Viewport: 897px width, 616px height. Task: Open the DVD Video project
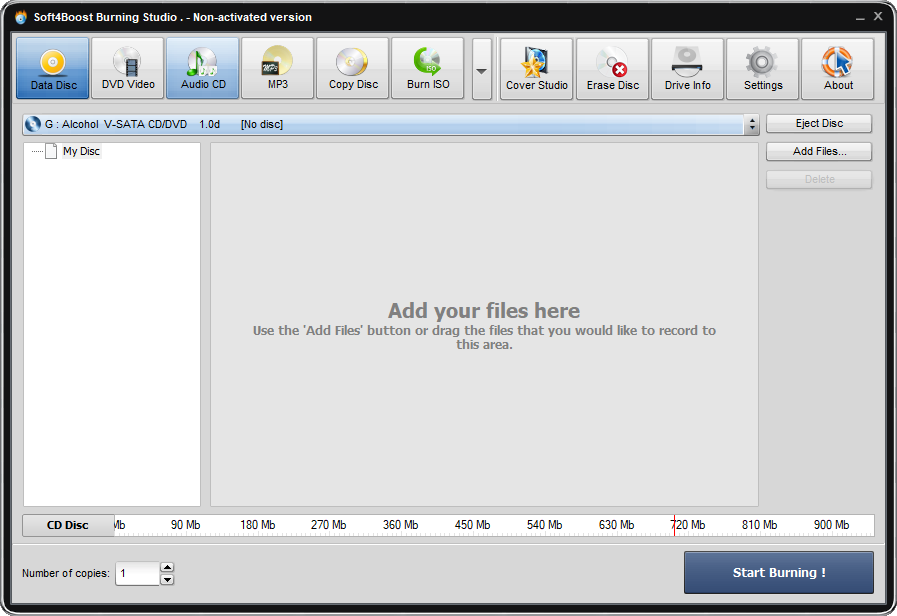click(128, 68)
